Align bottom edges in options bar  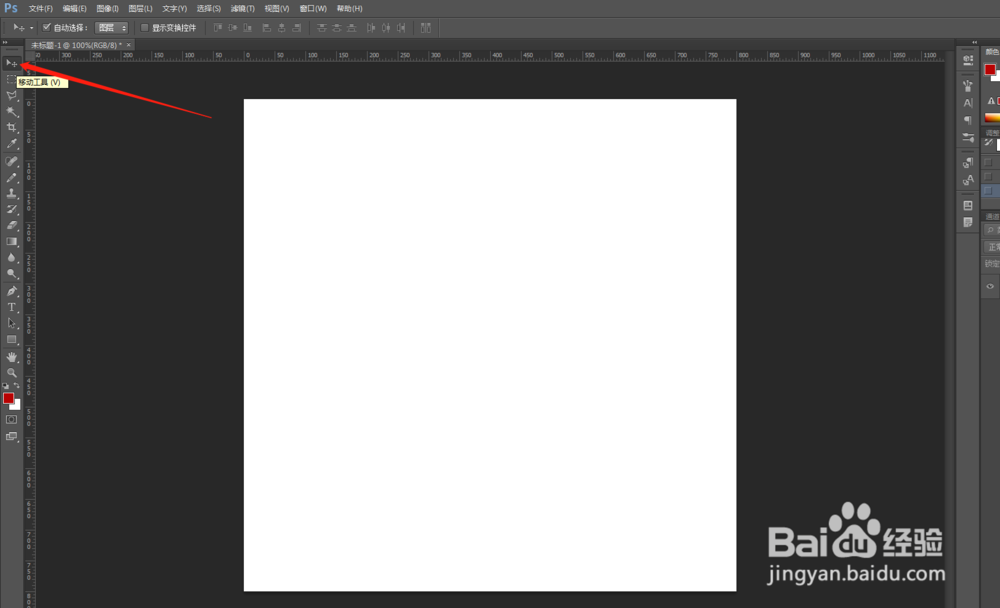[247, 28]
